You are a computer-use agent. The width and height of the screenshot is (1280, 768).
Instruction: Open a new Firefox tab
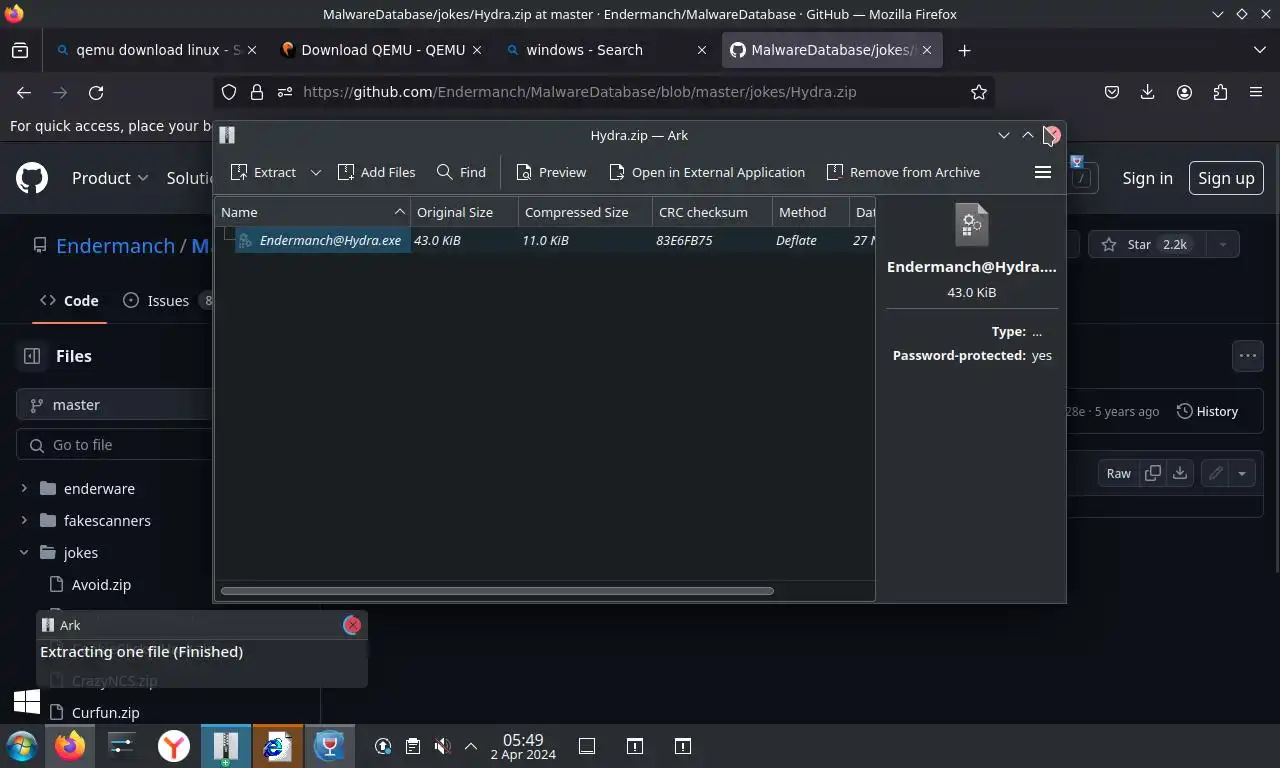[964, 50]
